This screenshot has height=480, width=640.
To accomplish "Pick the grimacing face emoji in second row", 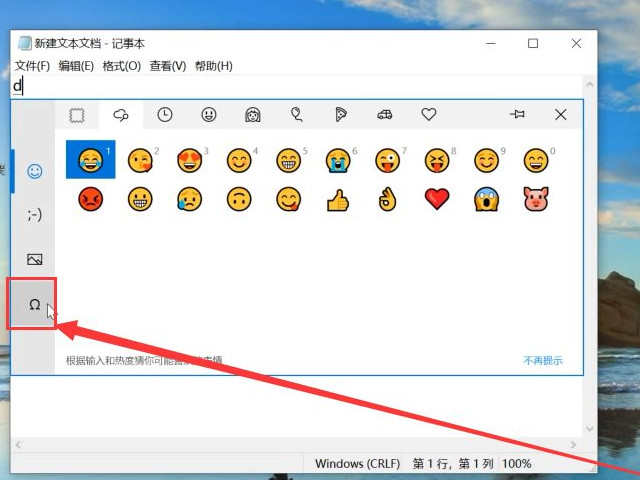I will click(x=140, y=199).
